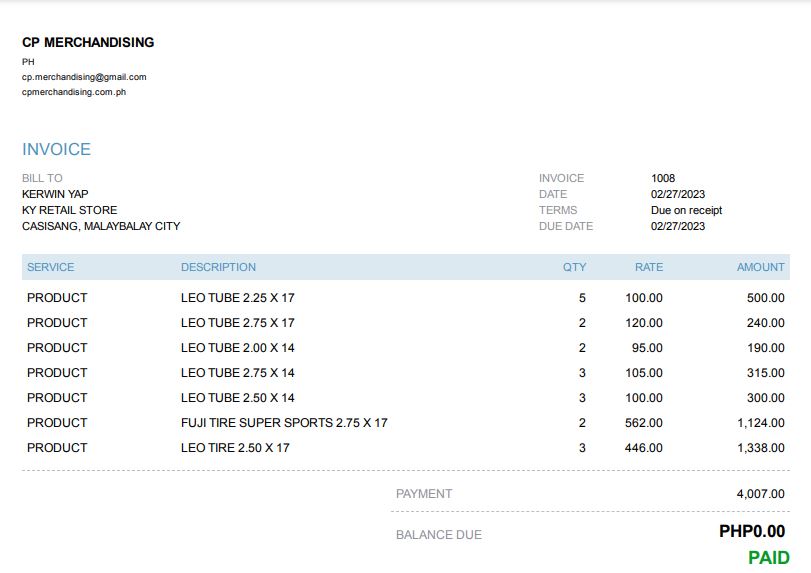Click the CP MERCHANDISING company name
Viewport: 811px width, 573px height.
(88, 42)
